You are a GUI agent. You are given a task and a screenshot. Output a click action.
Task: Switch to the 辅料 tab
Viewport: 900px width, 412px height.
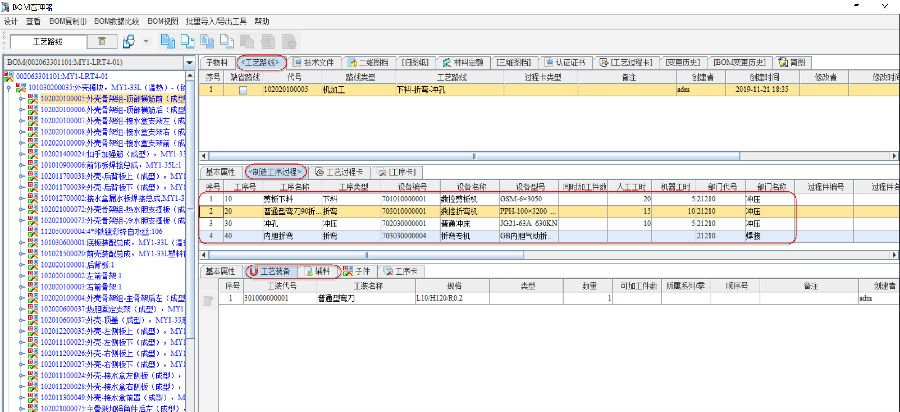tap(319, 271)
